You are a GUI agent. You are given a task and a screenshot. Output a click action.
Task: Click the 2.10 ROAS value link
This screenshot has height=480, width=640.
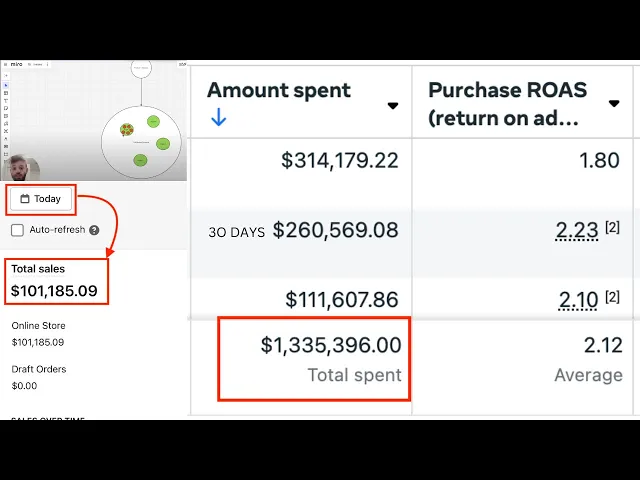[x=577, y=299]
